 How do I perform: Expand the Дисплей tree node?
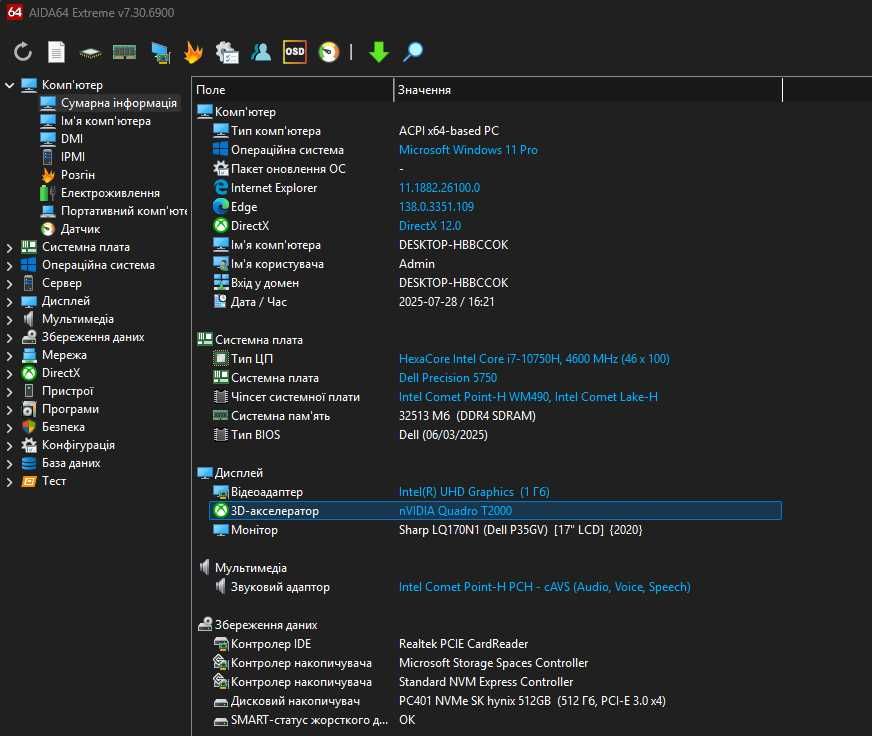(9, 302)
